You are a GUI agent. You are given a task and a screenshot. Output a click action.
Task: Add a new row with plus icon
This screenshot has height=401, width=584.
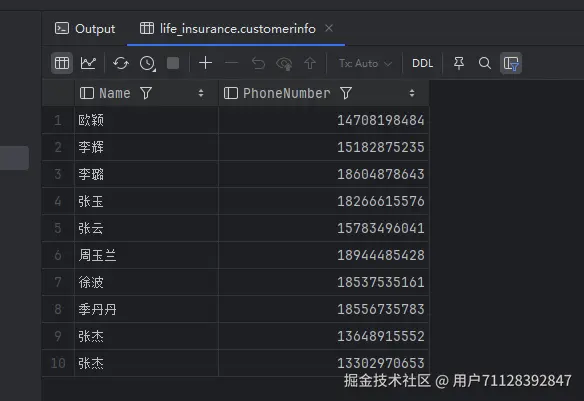point(205,63)
